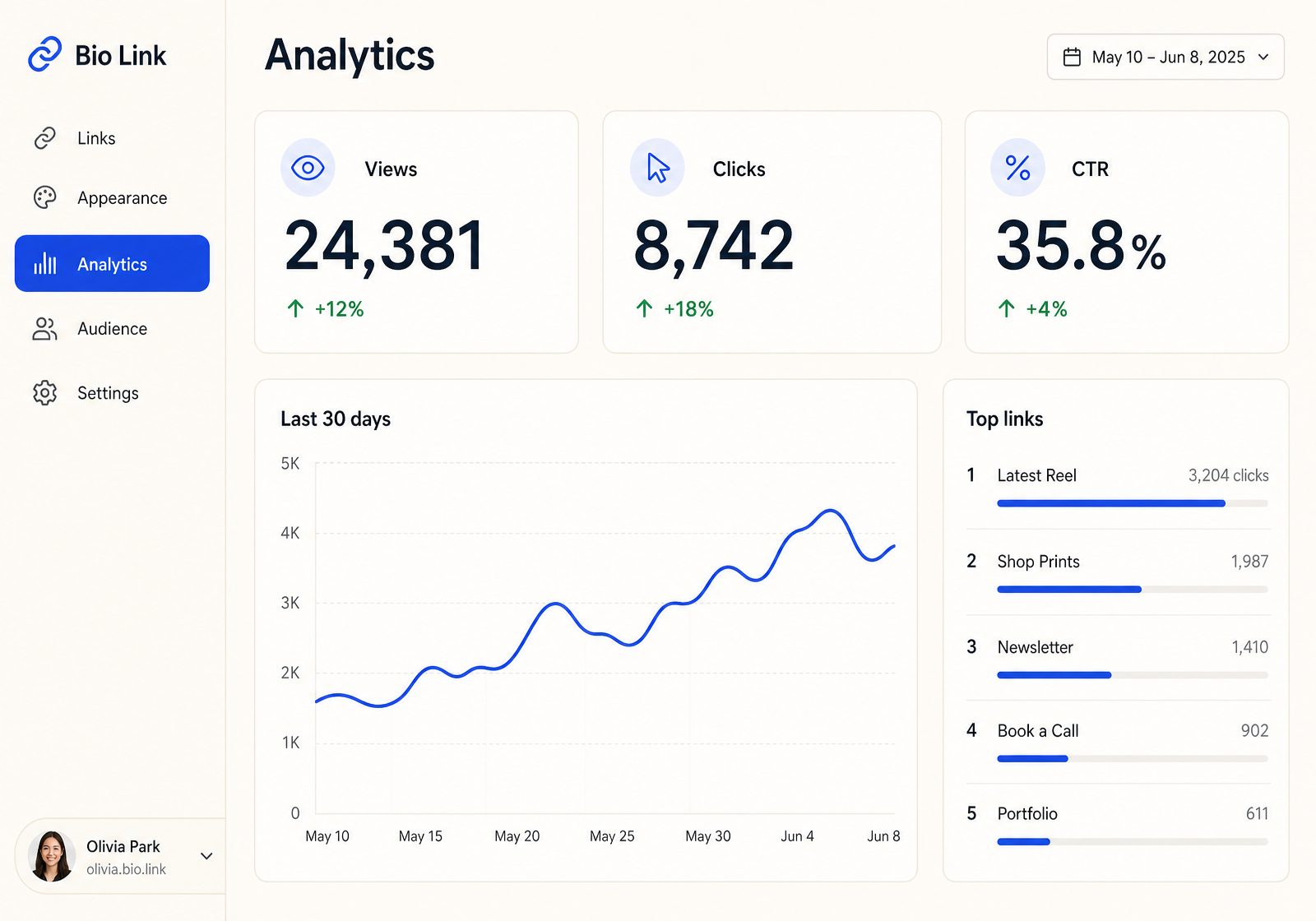Viewport: 1316px width, 921px height.
Task: Click the Portfolio progress bar
Action: tap(1133, 842)
